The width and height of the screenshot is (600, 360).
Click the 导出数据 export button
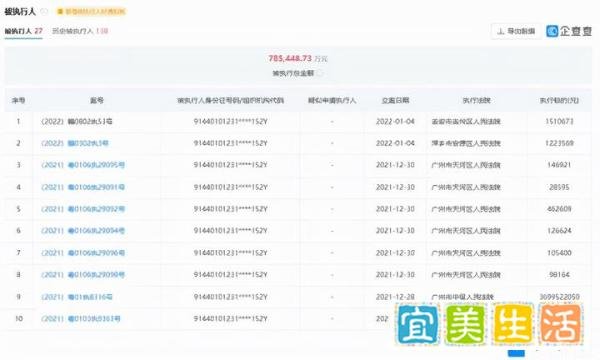(516, 31)
